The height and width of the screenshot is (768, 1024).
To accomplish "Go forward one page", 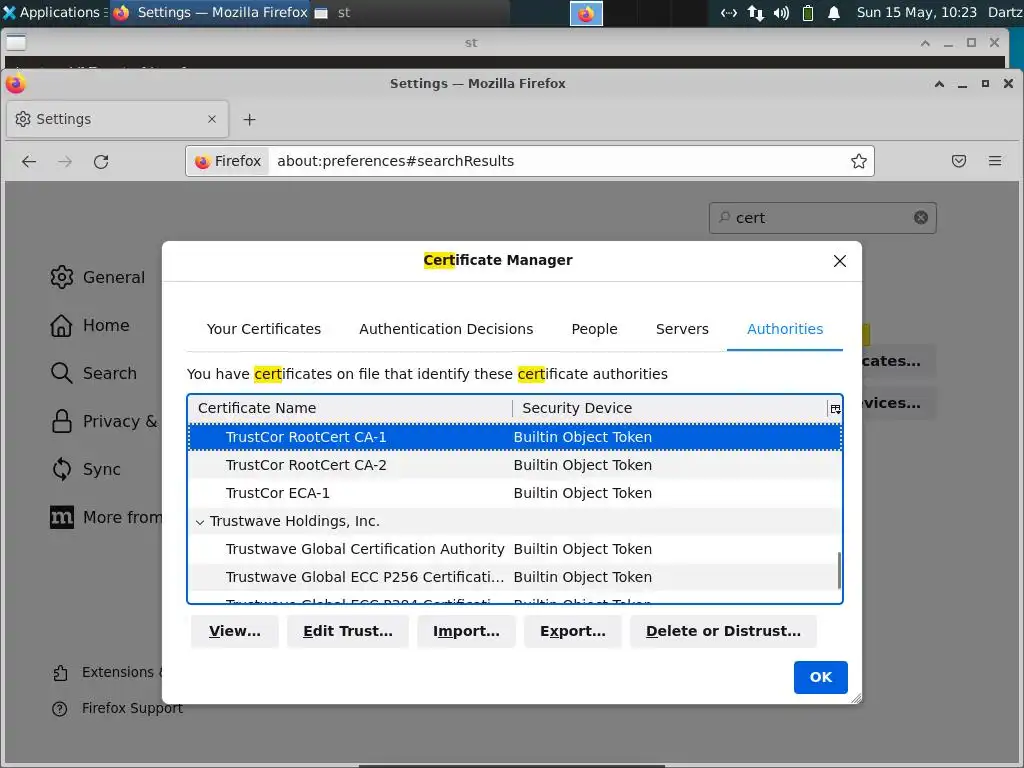I will click(x=65, y=161).
